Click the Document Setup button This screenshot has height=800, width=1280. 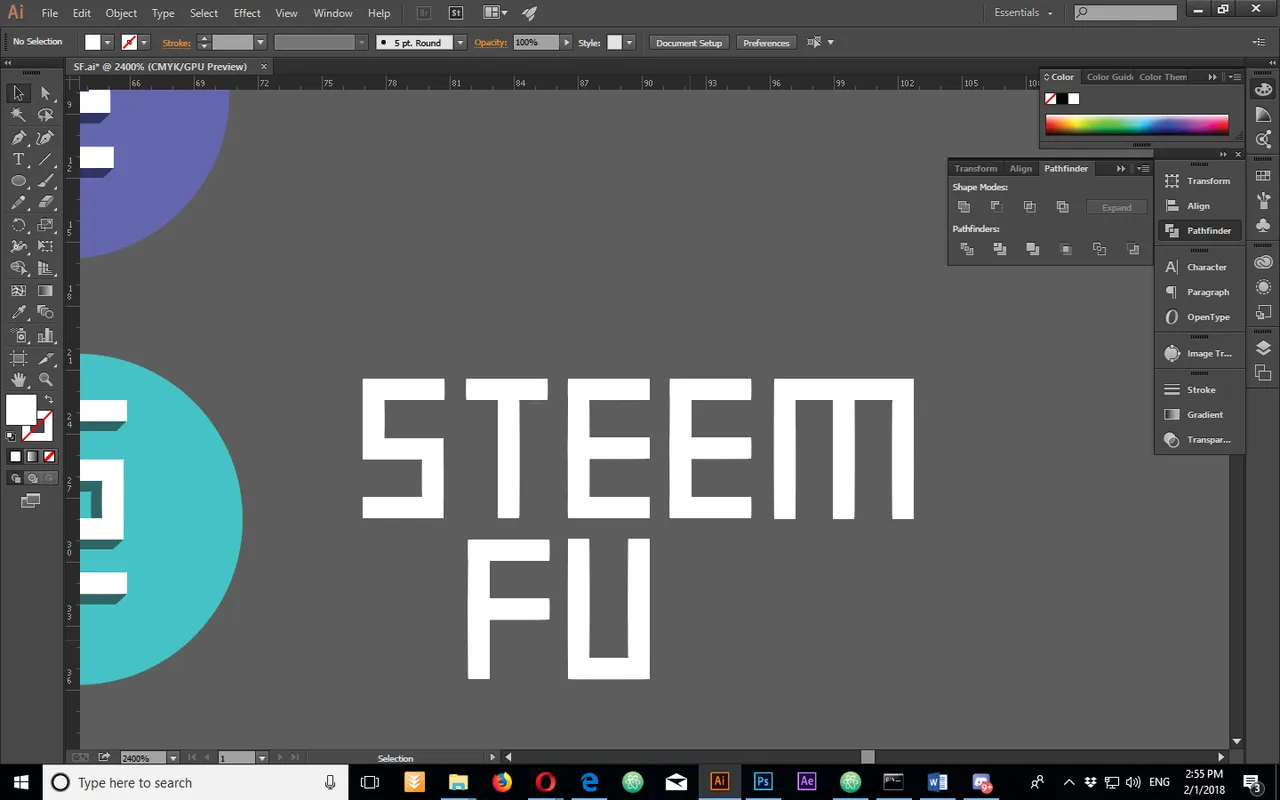pyautogui.click(x=689, y=43)
